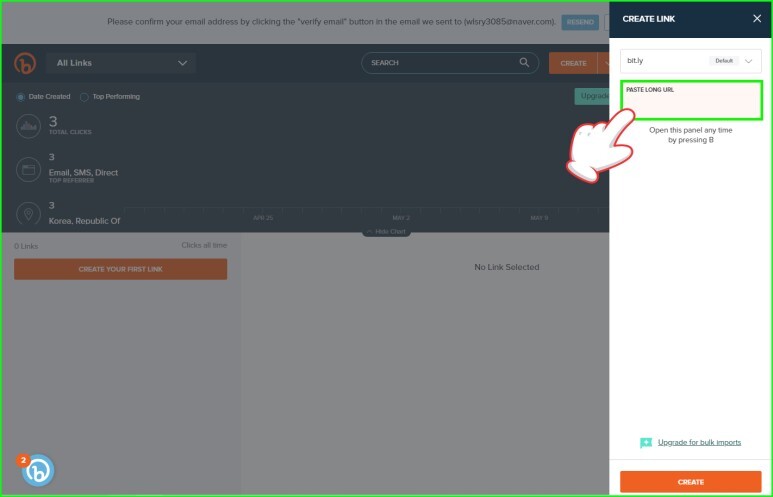The width and height of the screenshot is (773, 497).
Task: Click the Paste Long URL field
Action: pos(691,100)
